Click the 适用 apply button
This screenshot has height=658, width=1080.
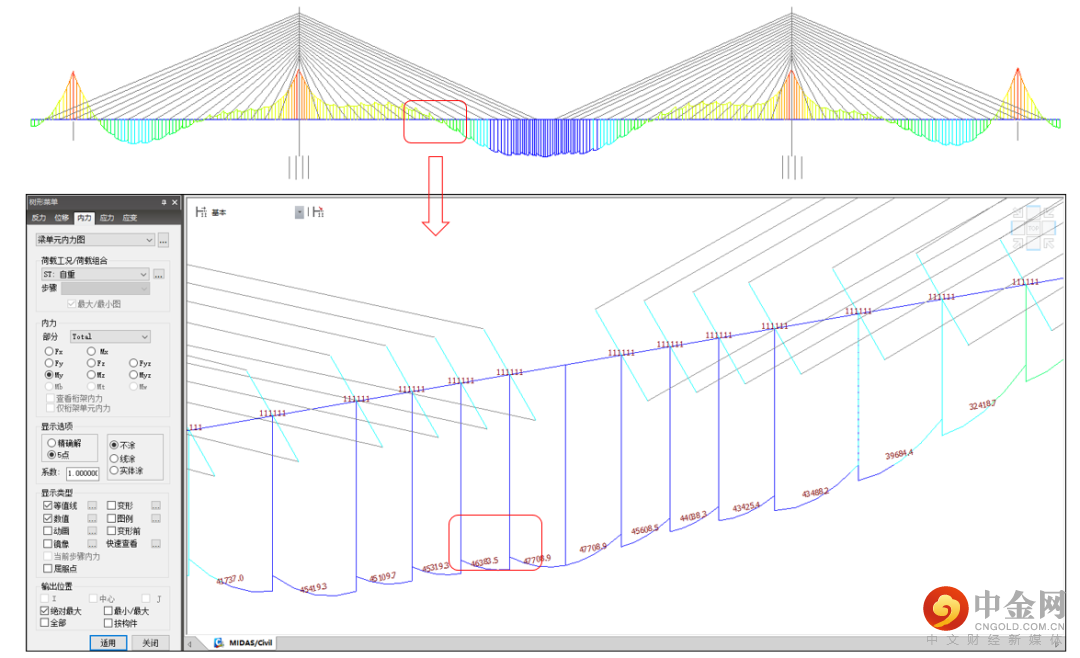point(108,643)
